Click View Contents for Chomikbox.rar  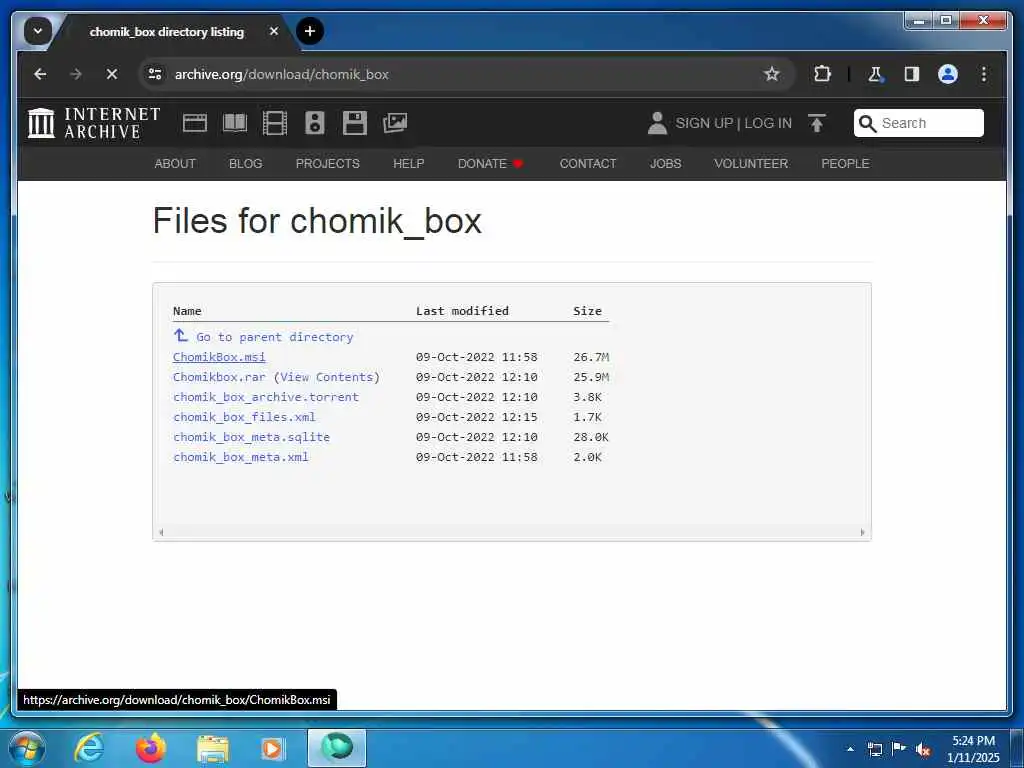pos(327,377)
